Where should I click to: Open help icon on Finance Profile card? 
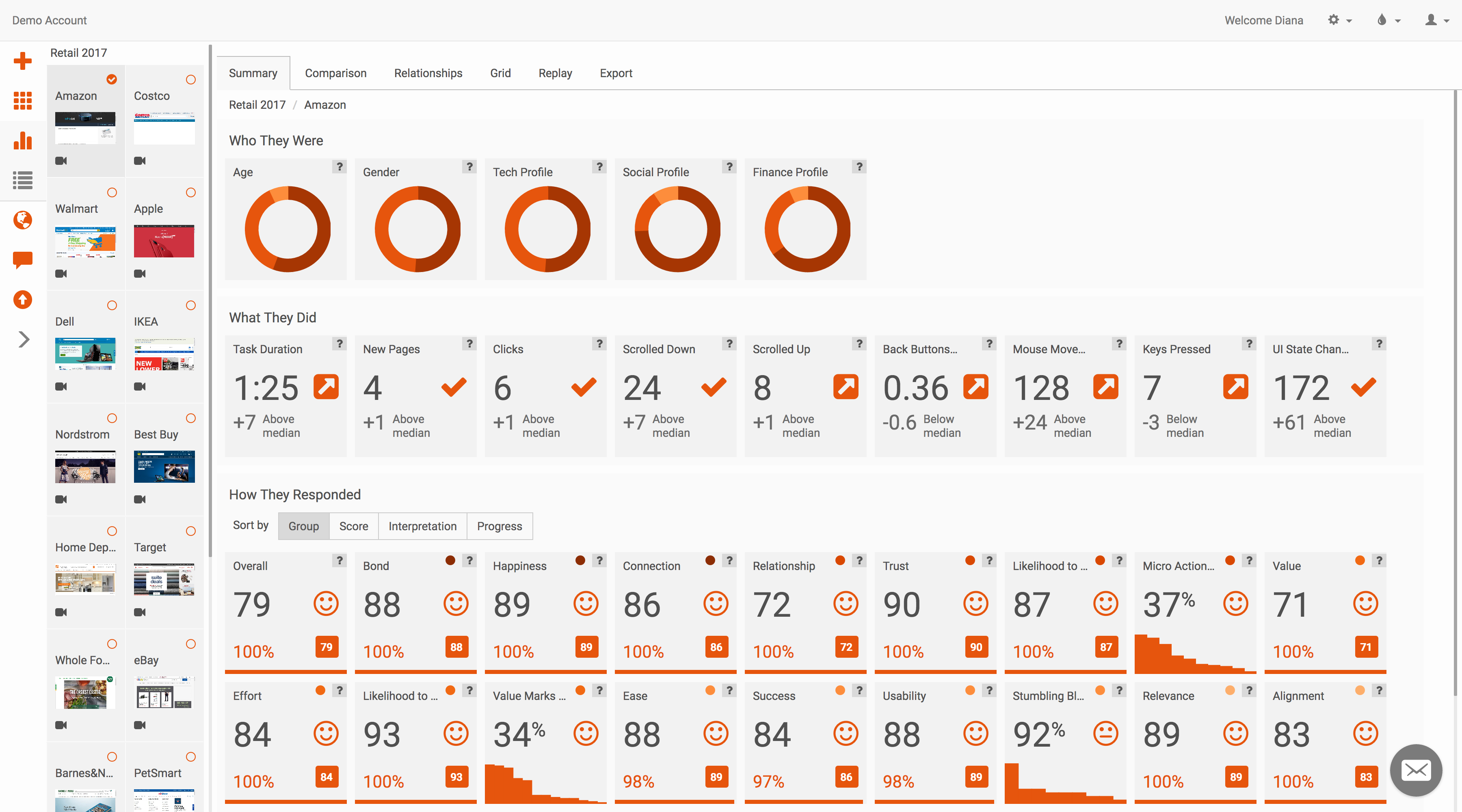pos(859,166)
